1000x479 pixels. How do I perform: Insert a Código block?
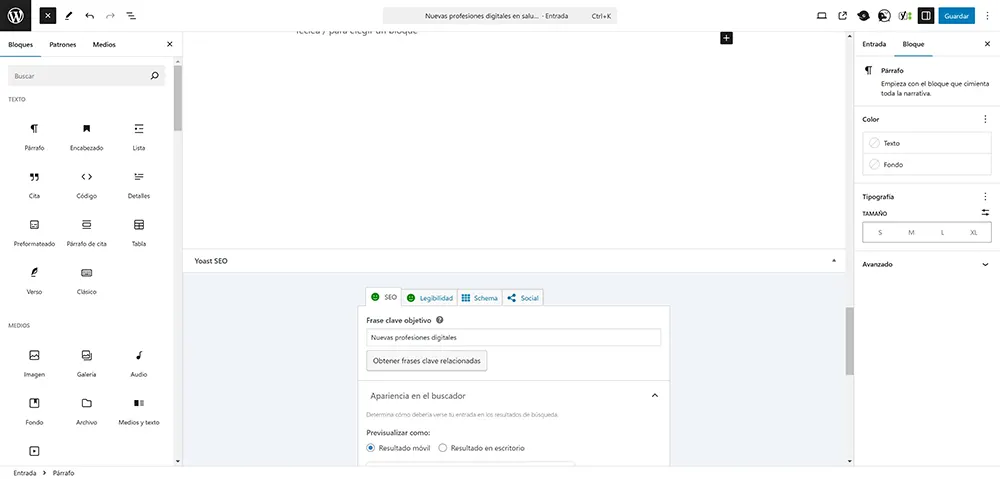[x=86, y=183]
